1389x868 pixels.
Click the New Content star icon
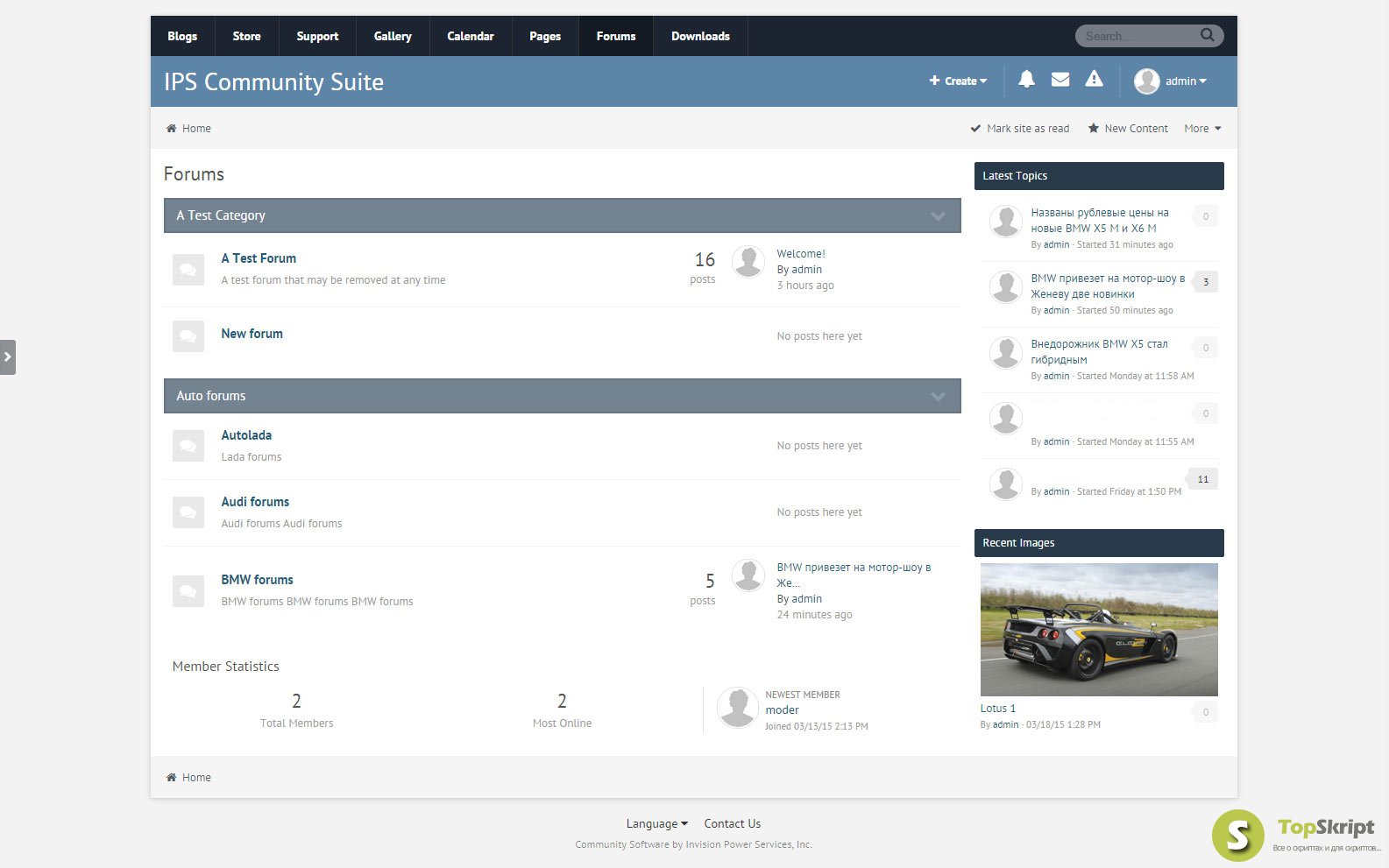(x=1094, y=128)
